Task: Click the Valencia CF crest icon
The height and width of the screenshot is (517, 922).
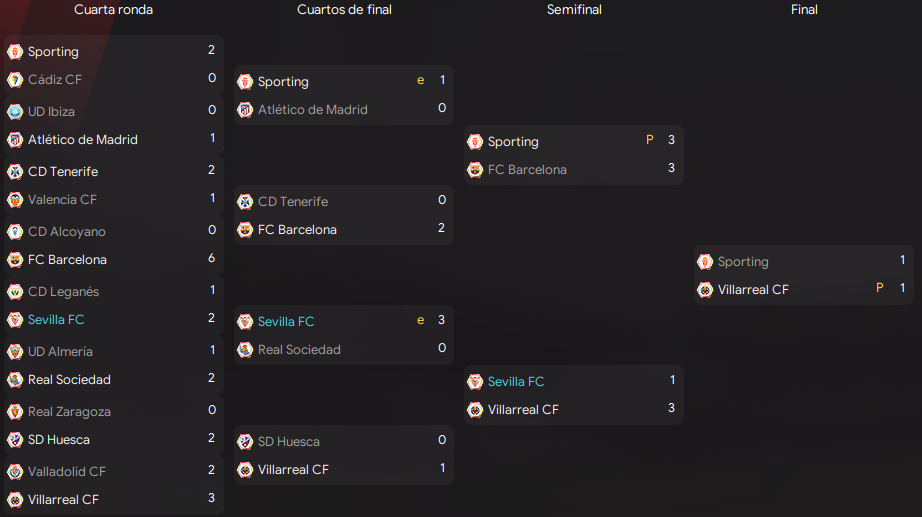Action: [x=15, y=199]
